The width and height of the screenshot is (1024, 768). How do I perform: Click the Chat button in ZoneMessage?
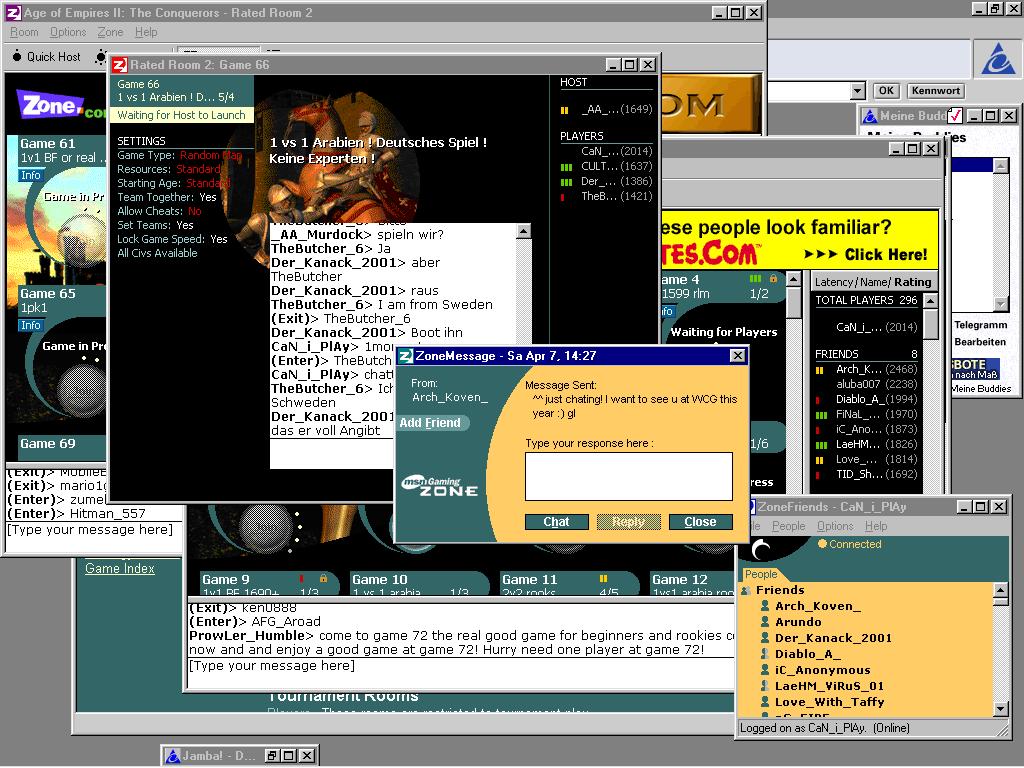coord(556,522)
